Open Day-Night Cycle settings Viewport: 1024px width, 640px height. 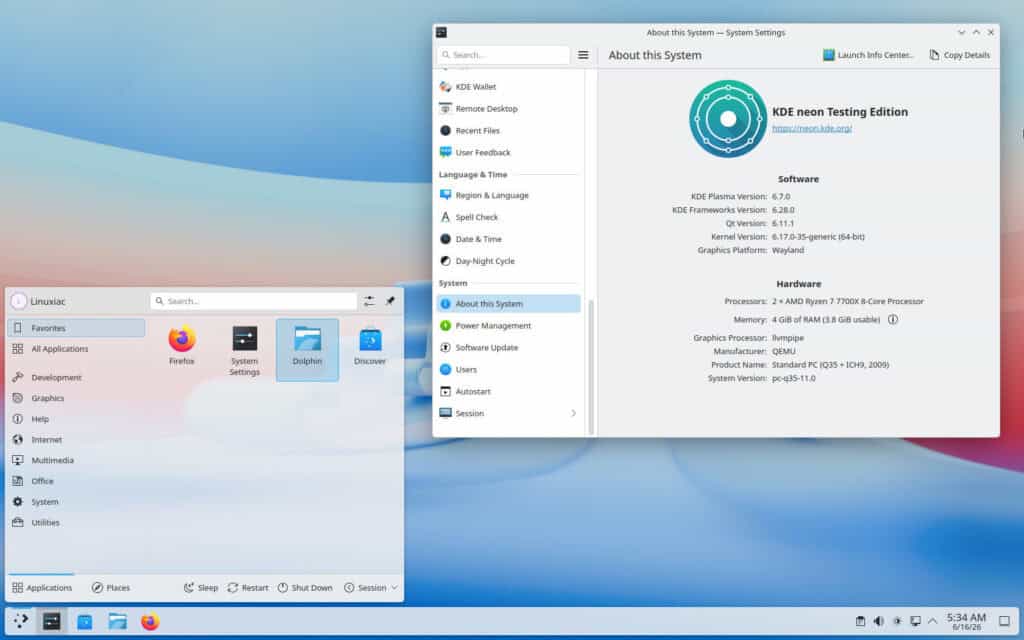[508, 261]
